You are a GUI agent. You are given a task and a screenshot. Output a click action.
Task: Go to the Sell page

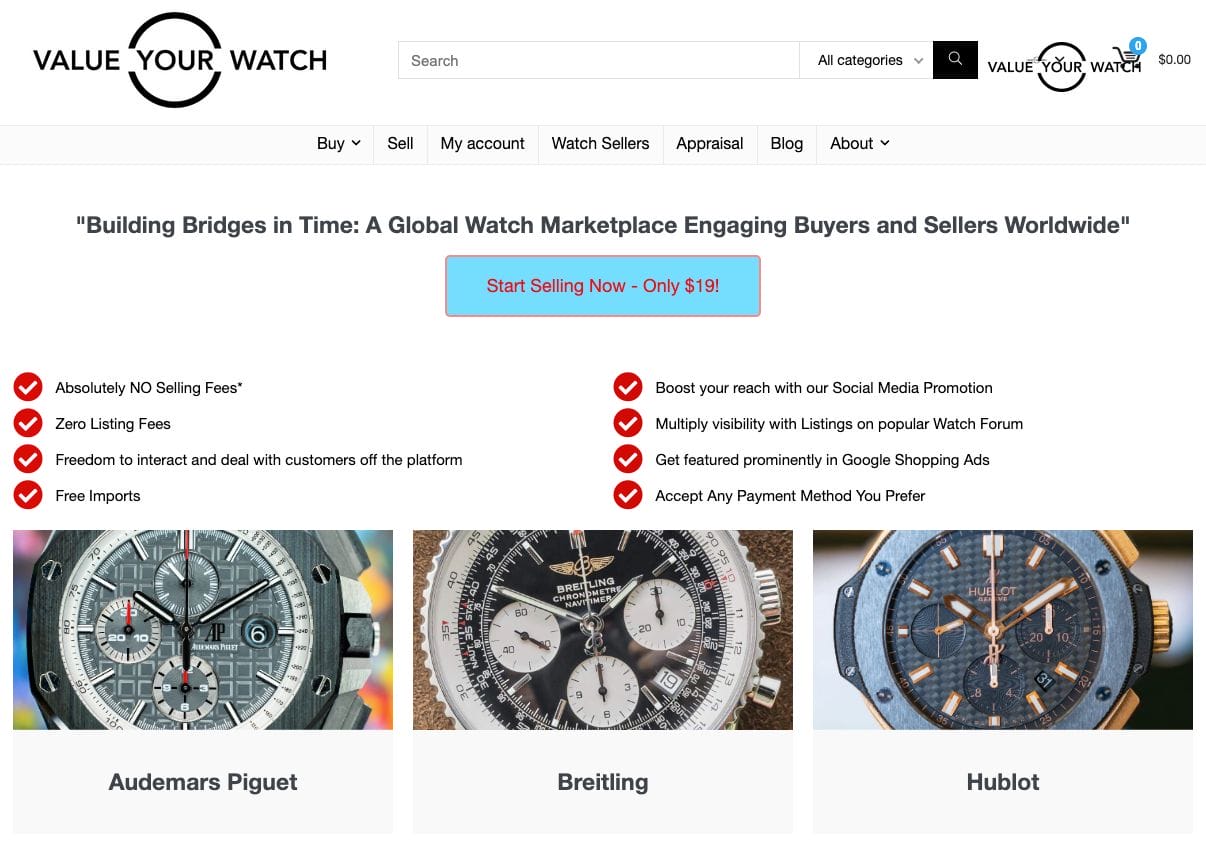(400, 143)
